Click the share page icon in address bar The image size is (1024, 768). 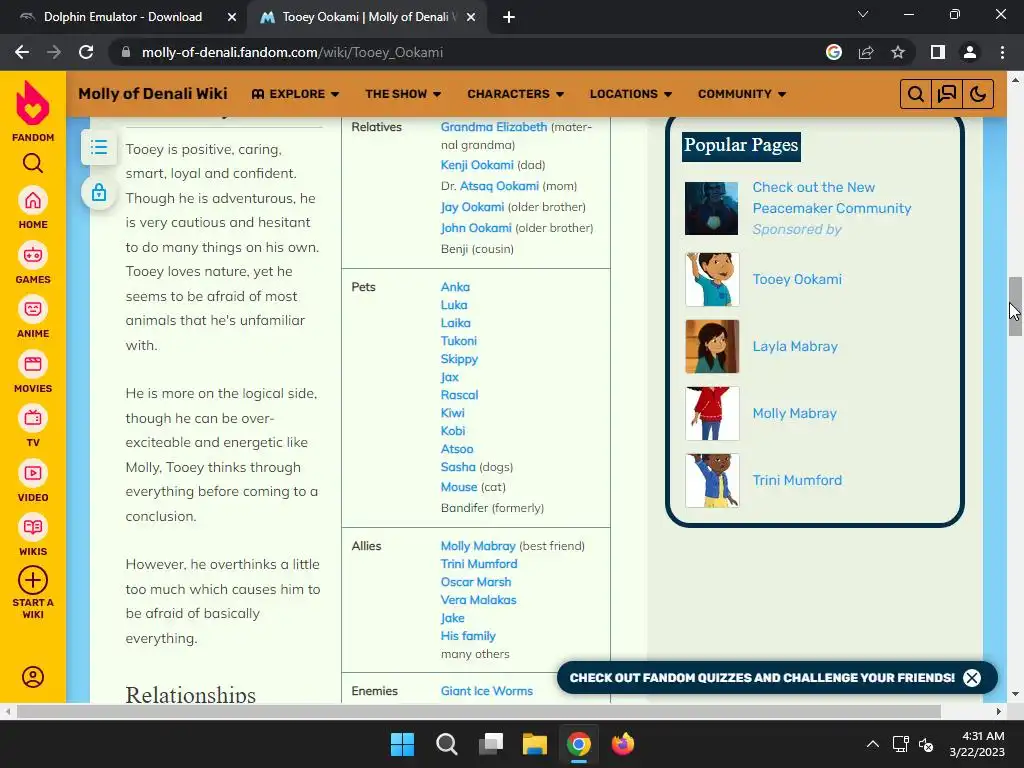coord(866,52)
